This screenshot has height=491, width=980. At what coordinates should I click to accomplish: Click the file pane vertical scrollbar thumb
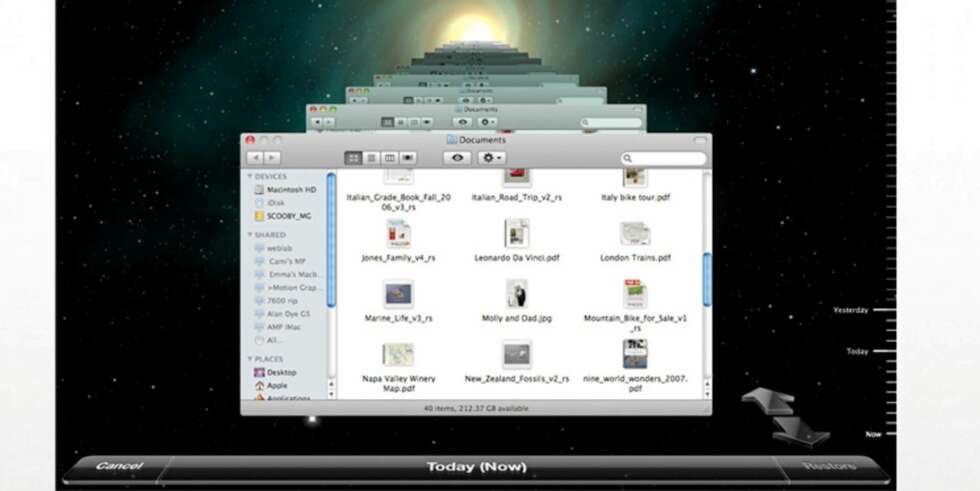707,279
